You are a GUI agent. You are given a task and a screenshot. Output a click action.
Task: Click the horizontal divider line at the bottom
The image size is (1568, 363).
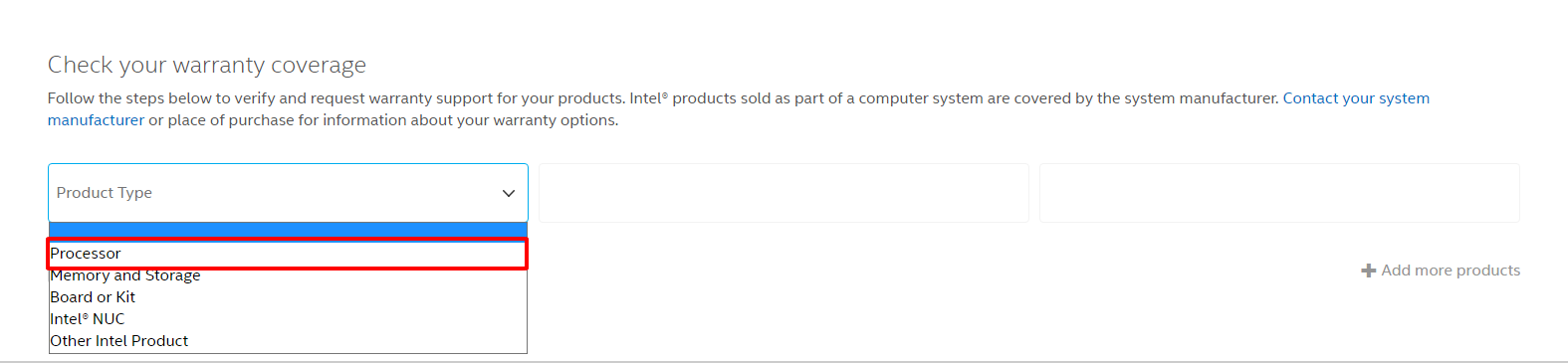[784, 361]
